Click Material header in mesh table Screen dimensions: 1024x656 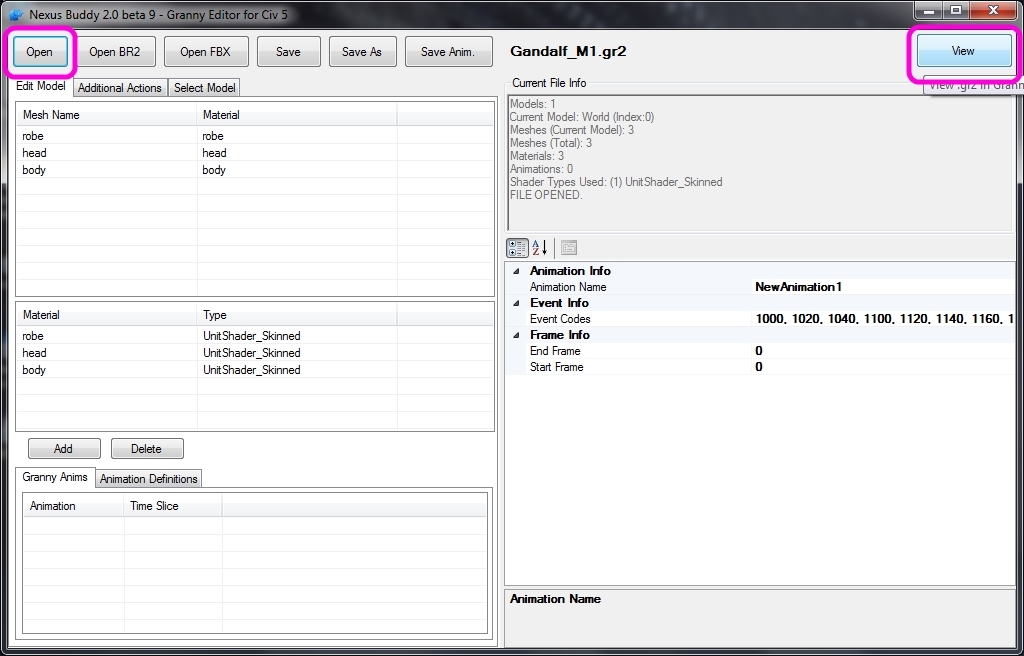[x=297, y=115]
